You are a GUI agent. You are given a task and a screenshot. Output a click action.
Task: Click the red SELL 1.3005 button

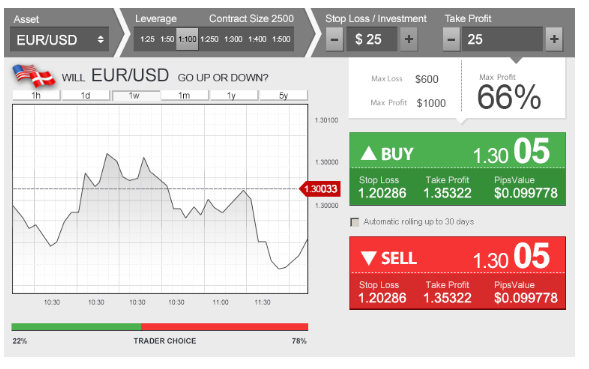(458, 273)
